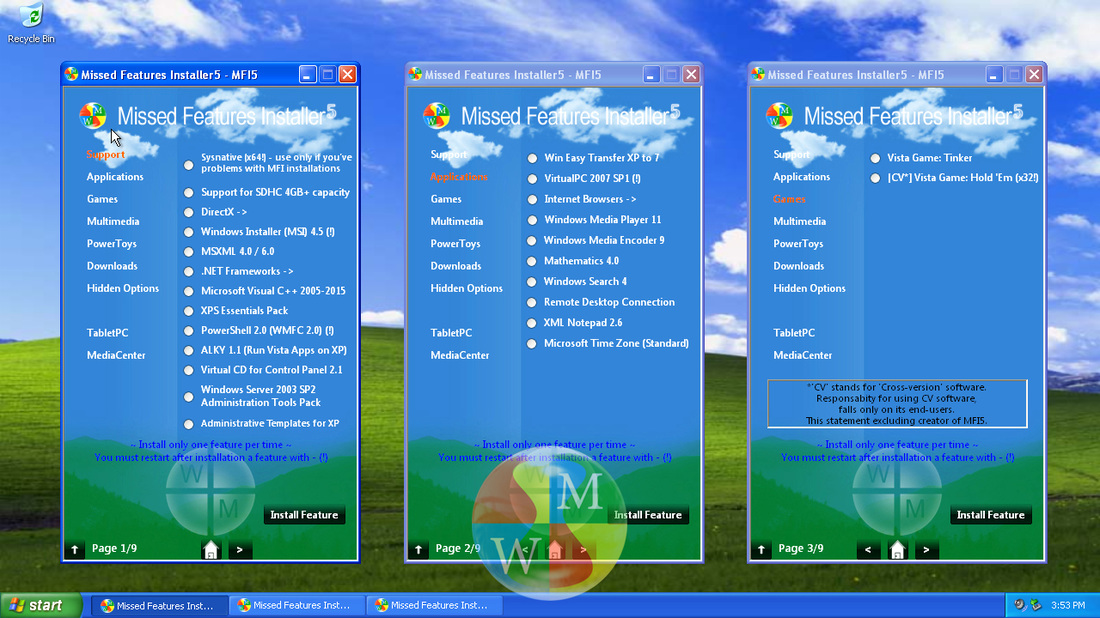
Task: Activate third Missed Features taskbar button
Action: pos(434,605)
